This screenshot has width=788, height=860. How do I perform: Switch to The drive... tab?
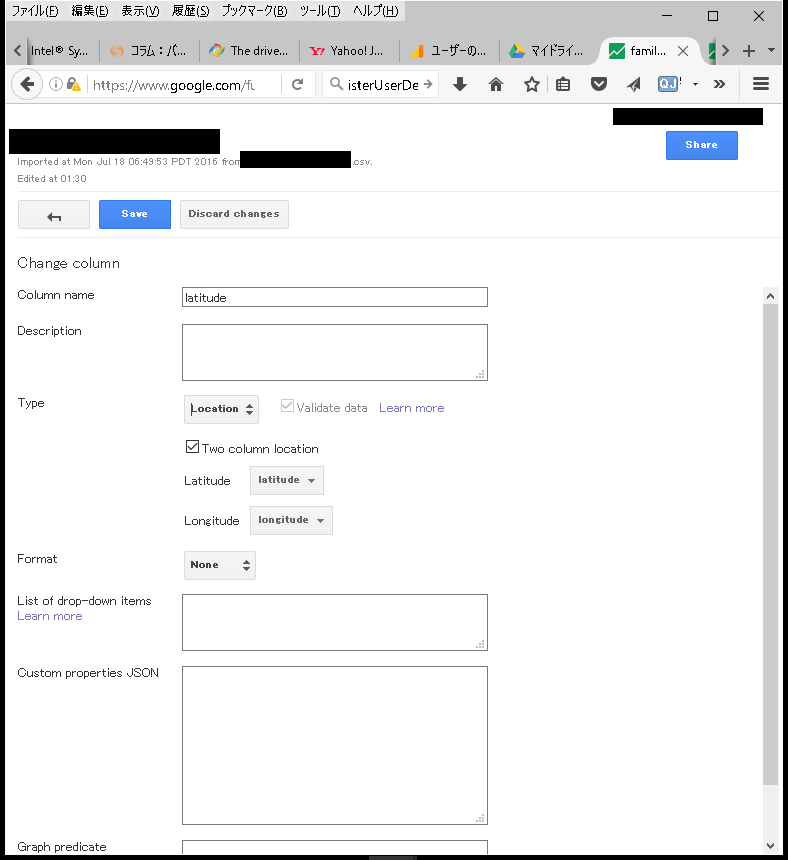[x=250, y=51]
